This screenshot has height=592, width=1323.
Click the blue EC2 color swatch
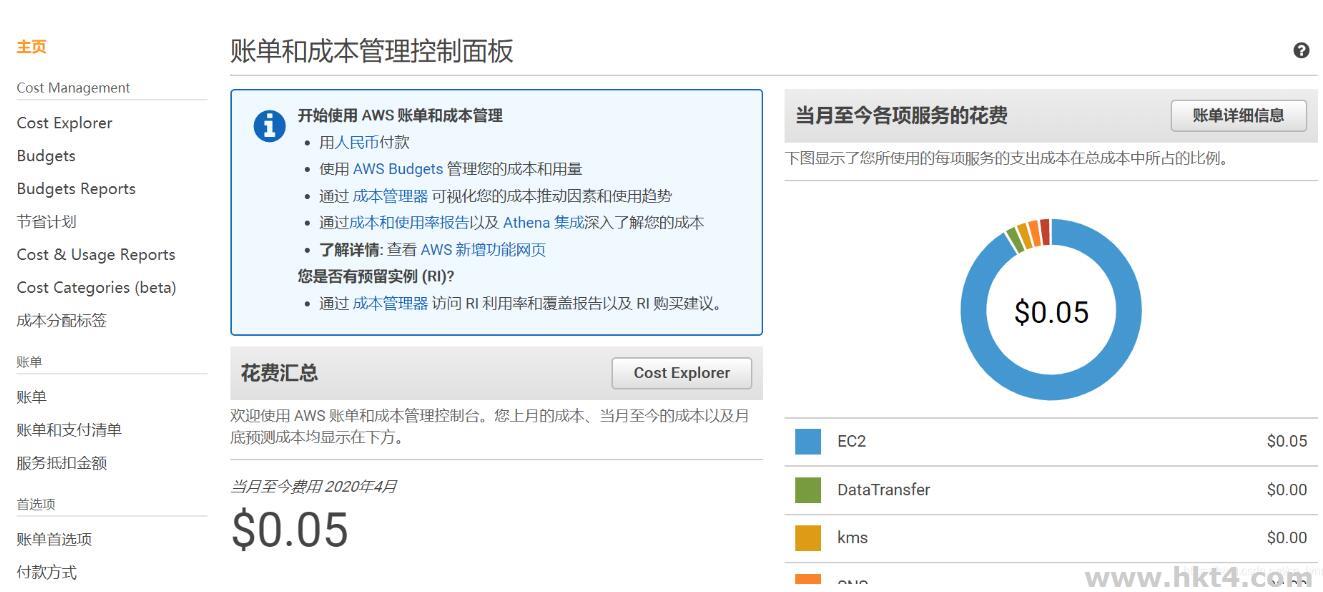[x=808, y=442]
